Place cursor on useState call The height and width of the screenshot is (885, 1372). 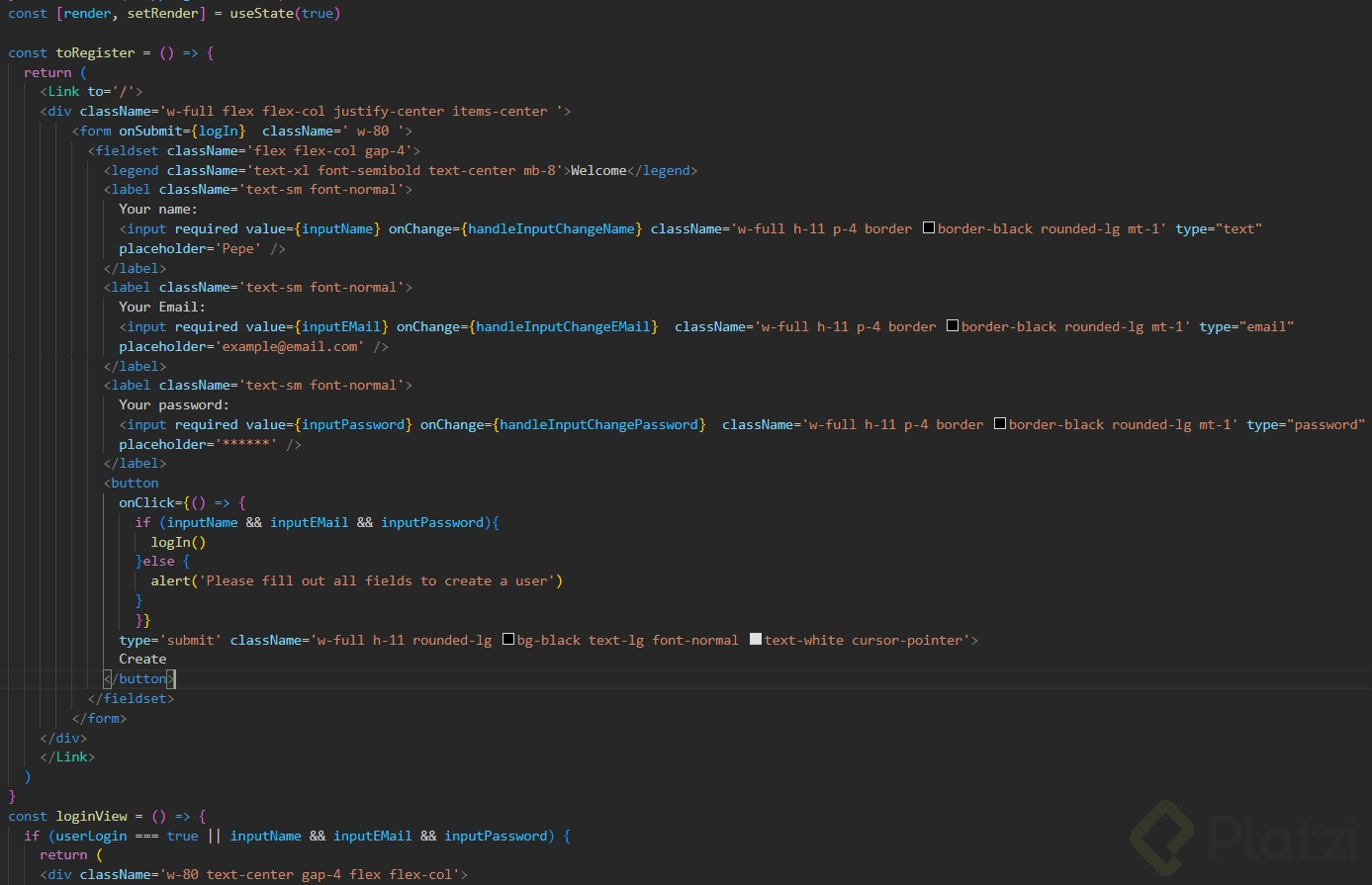(261, 14)
